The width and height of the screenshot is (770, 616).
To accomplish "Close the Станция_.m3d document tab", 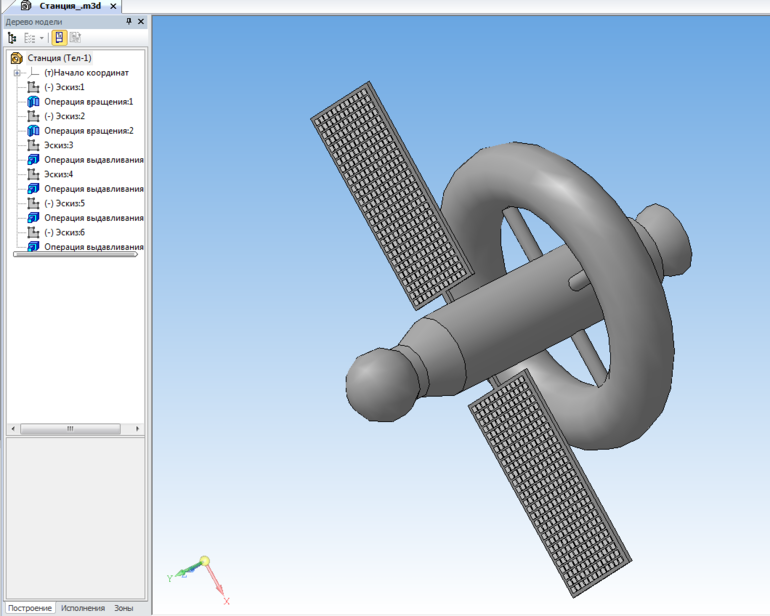I will click(x=113, y=6).
